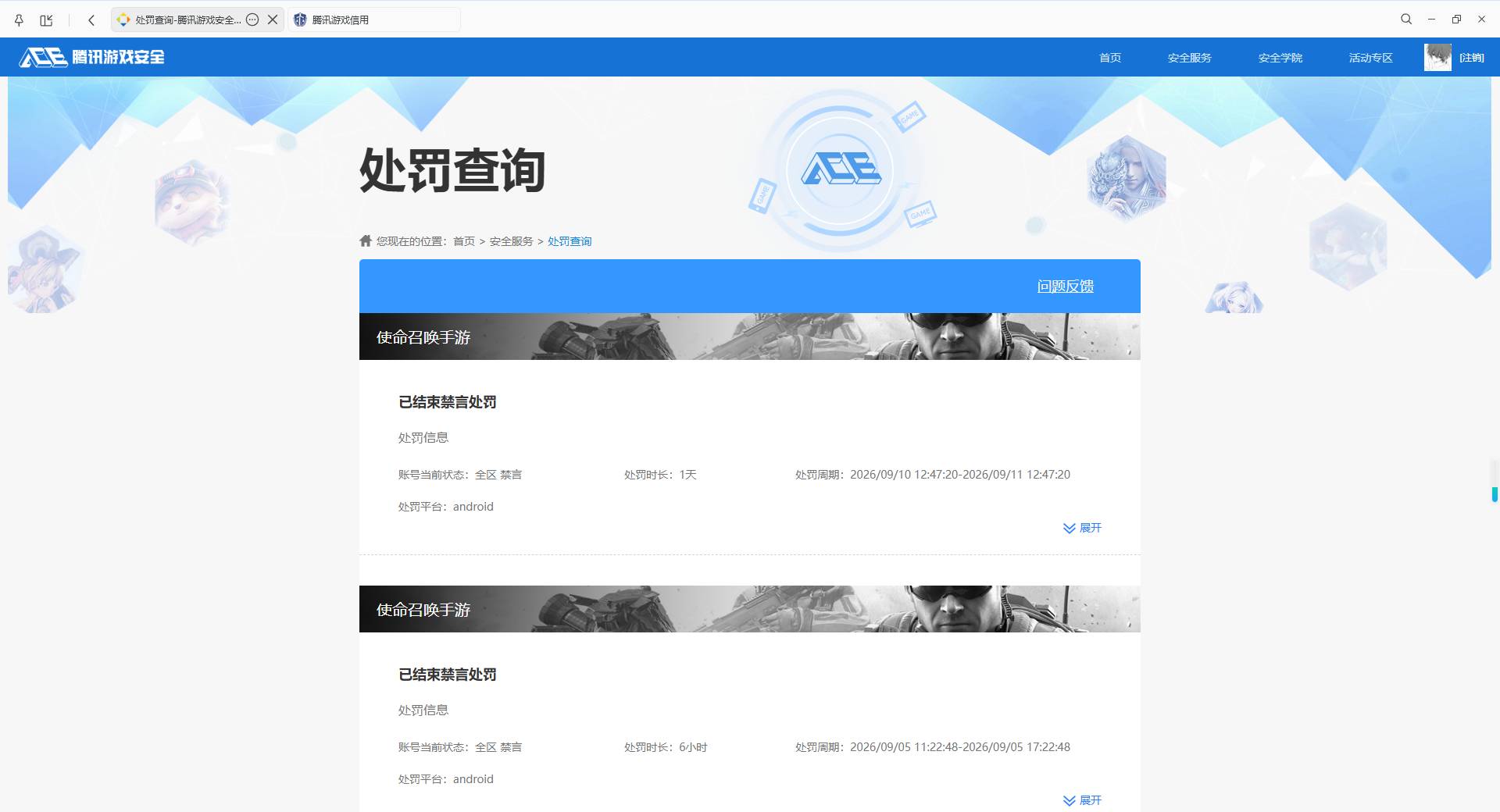This screenshot has height=812, width=1500.
Task: Click the 处罚时长：6小时 text
Action: pos(666,747)
